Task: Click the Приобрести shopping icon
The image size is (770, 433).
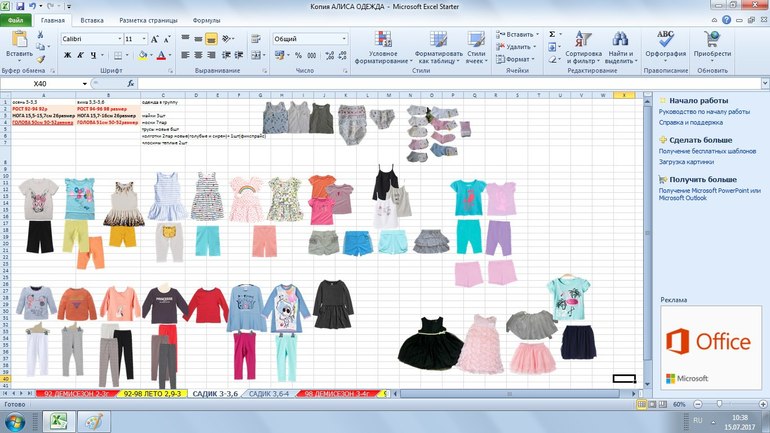Action: [x=712, y=38]
